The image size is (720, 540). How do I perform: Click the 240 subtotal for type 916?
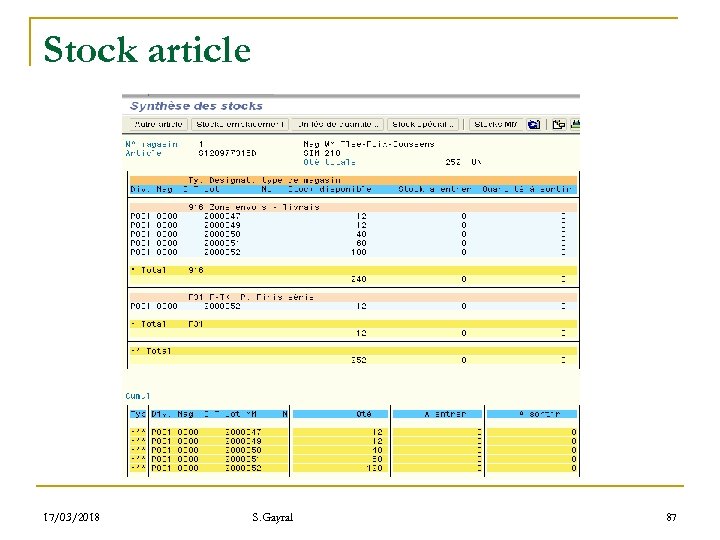pyautogui.click(x=359, y=279)
